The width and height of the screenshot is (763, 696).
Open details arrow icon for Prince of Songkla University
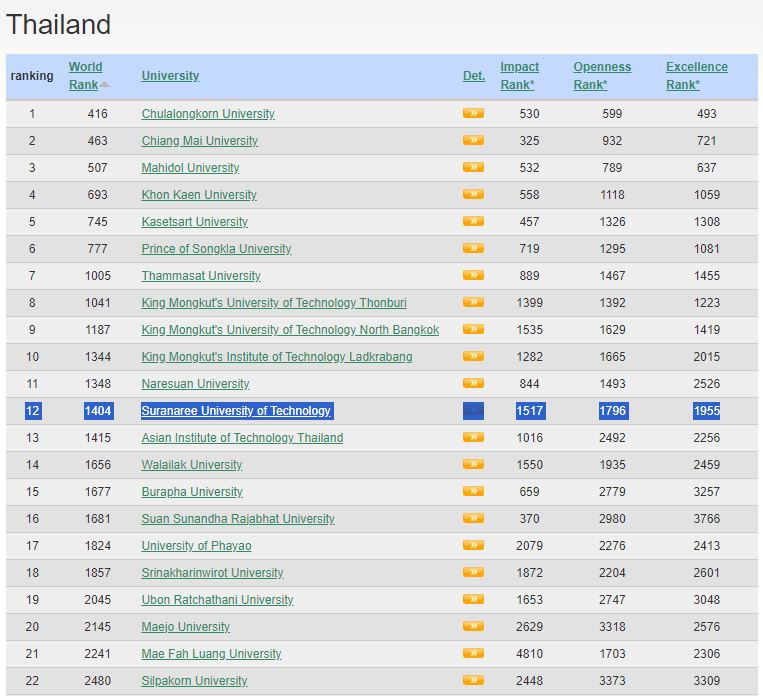pyautogui.click(x=473, y=248)
